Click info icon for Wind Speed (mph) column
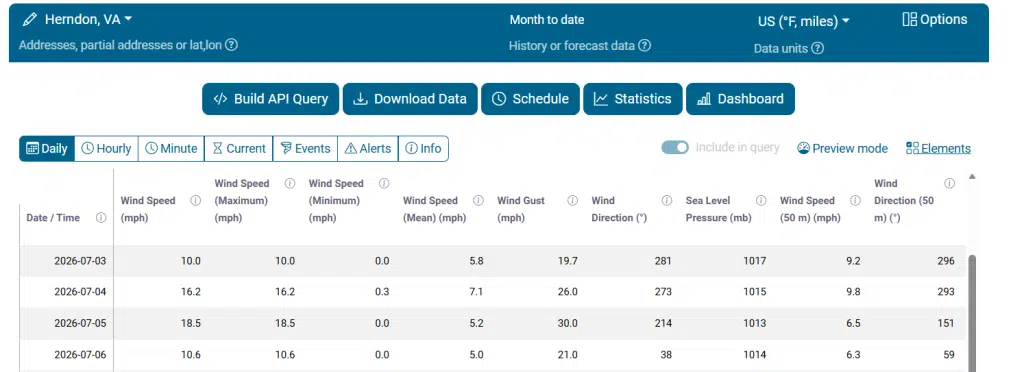1024x372 pixels. click(195, 201)
